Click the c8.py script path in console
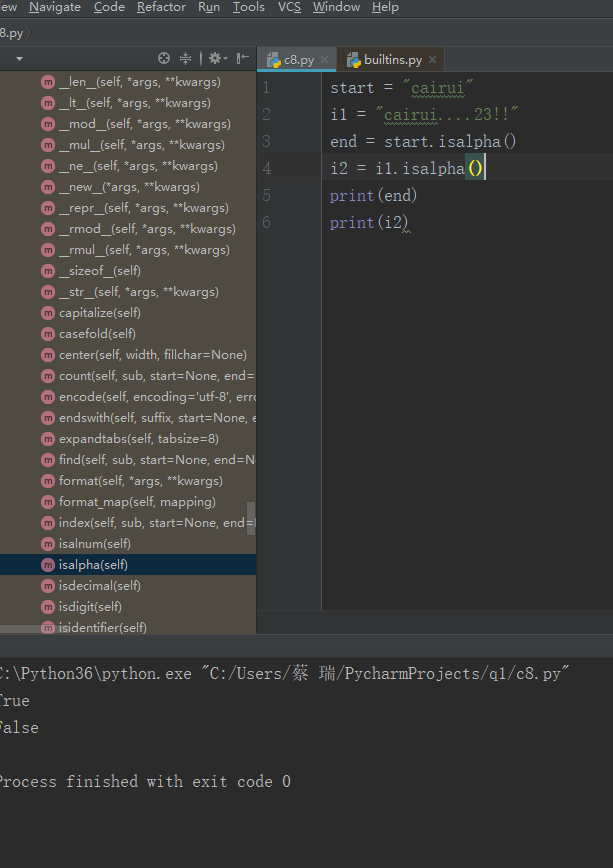 tap(385, 674)
